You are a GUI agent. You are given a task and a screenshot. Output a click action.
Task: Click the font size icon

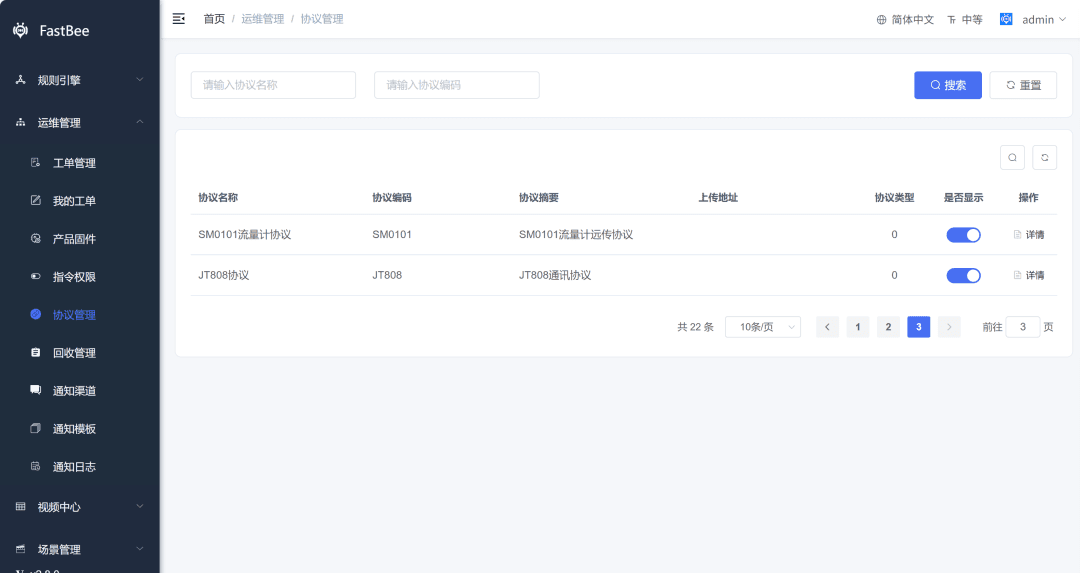tap(951, 19)
